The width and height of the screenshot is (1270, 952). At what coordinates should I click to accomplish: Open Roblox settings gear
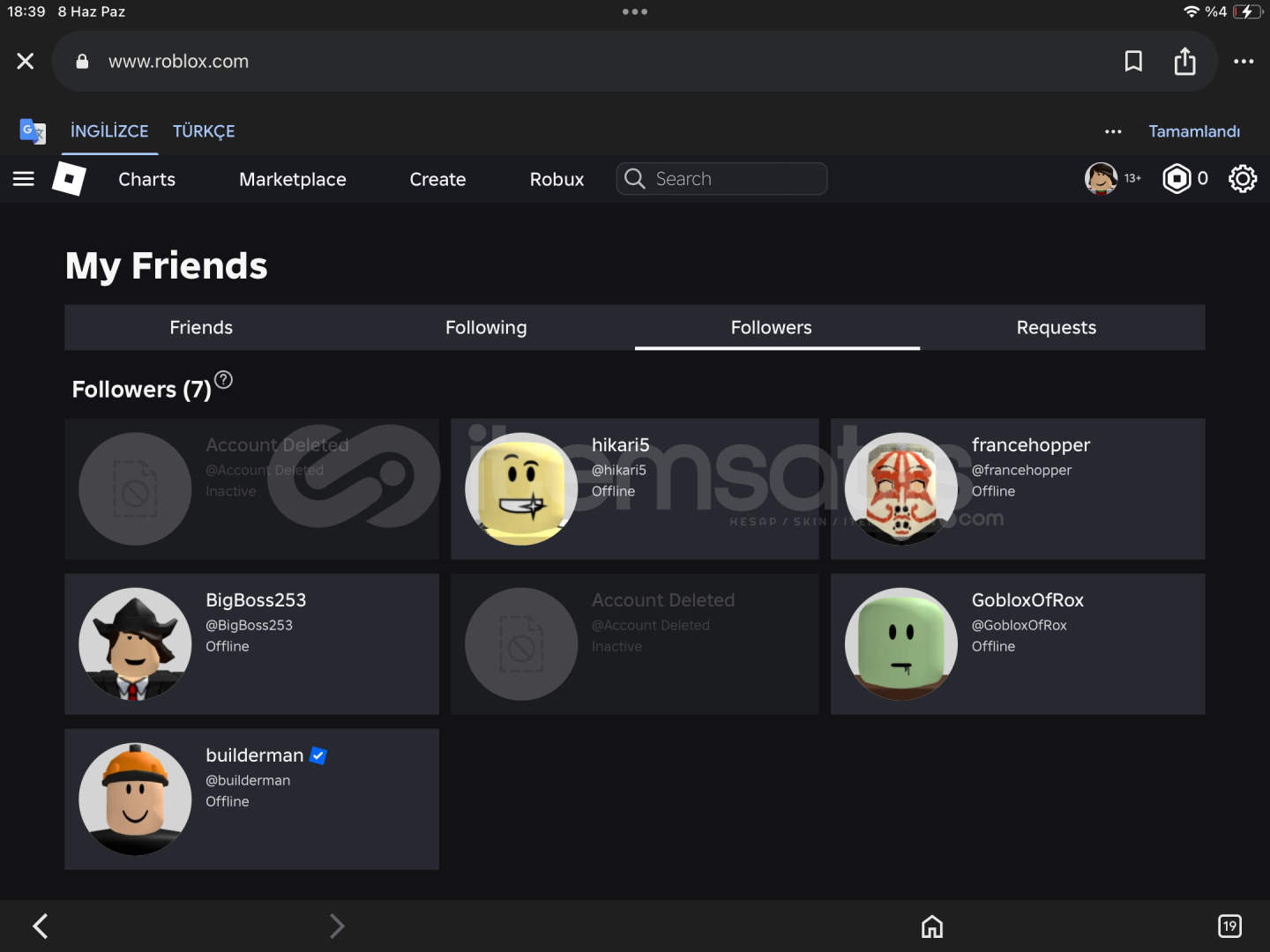click(x=1243, y=179)
